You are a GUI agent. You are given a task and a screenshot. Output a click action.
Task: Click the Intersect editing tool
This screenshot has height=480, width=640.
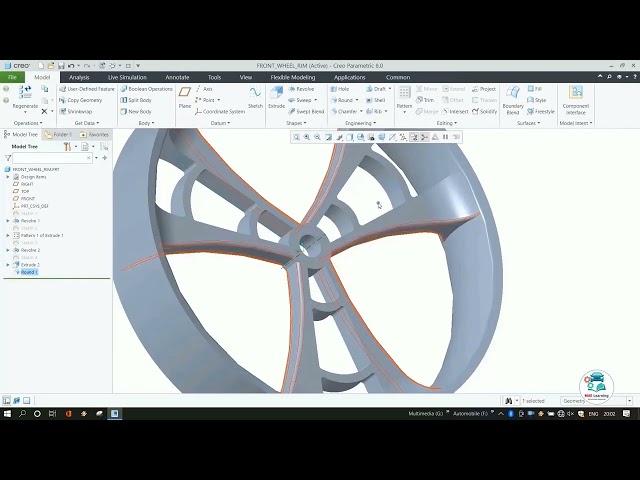pyautogui.click(x=455, y=111)
